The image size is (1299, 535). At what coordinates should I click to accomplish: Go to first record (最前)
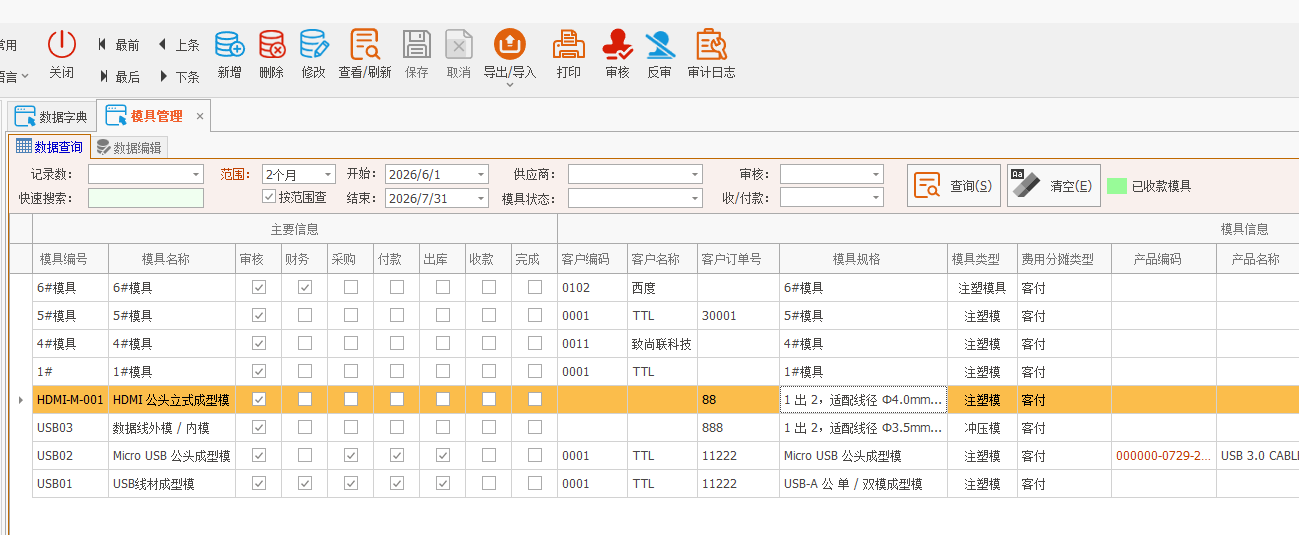point(118,45)
